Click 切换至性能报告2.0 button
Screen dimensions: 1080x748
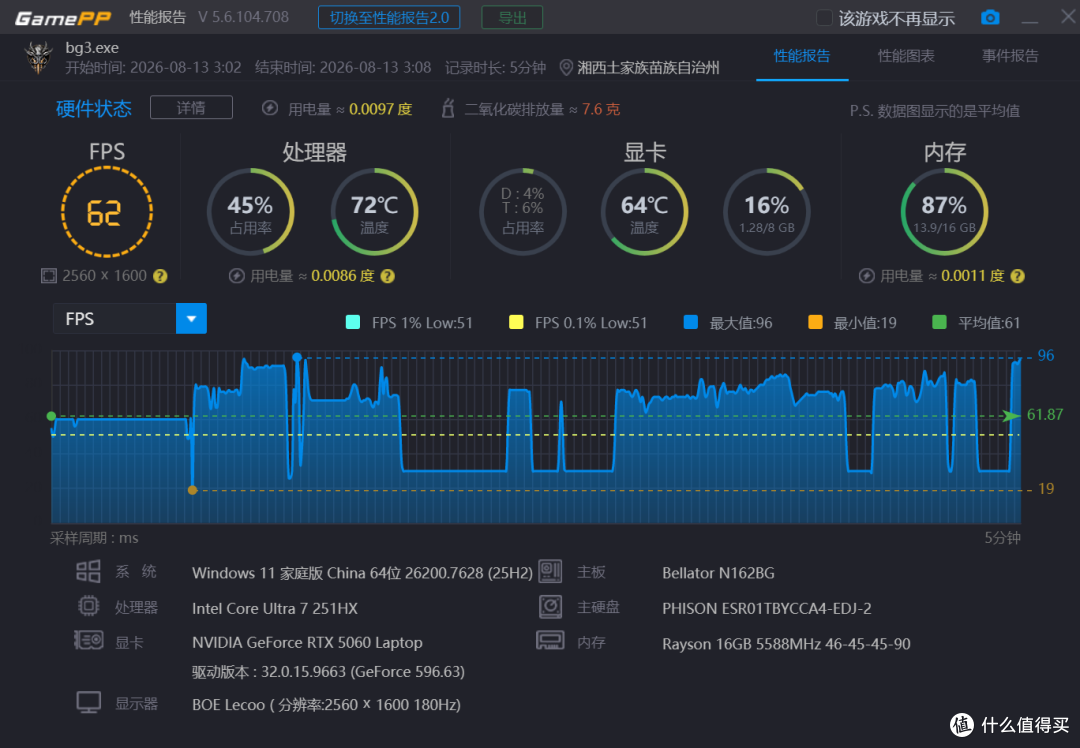click(389, 17)
